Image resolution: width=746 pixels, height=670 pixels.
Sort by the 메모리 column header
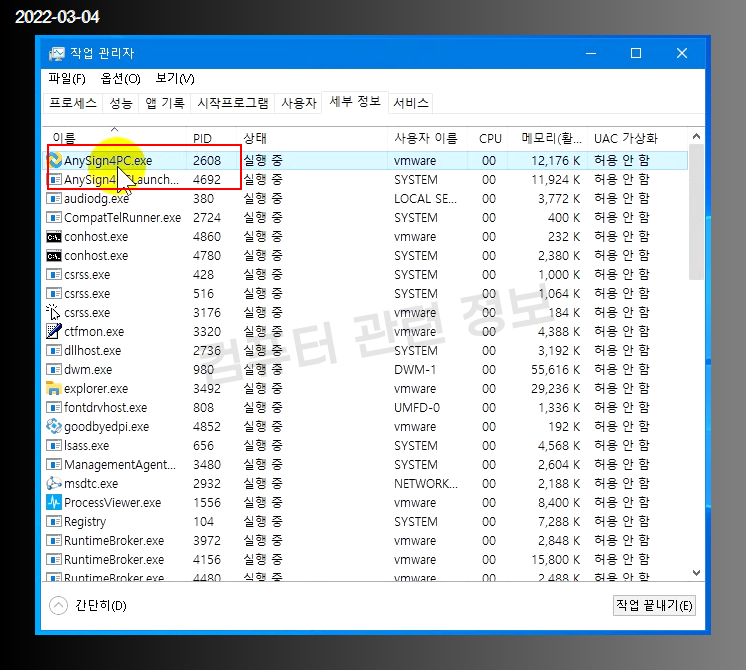[x=548, y=138]
